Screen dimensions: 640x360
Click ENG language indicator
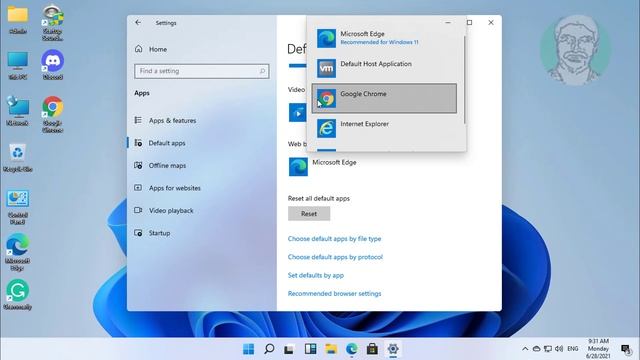click(x=573, y=349)
